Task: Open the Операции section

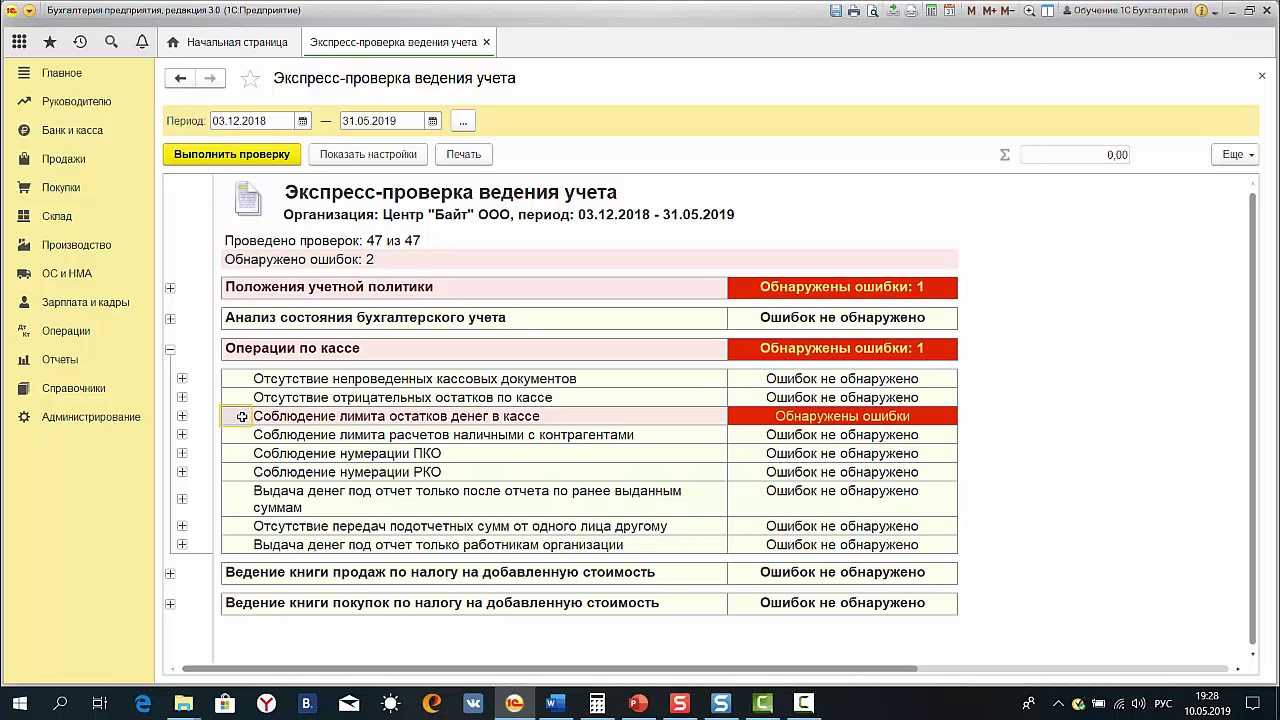Action: (66, 331)
